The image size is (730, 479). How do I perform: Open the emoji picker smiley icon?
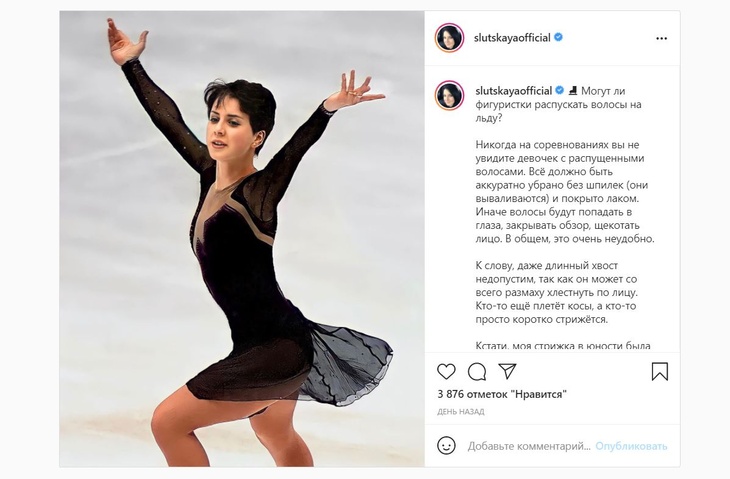click(x=446, y=445)
